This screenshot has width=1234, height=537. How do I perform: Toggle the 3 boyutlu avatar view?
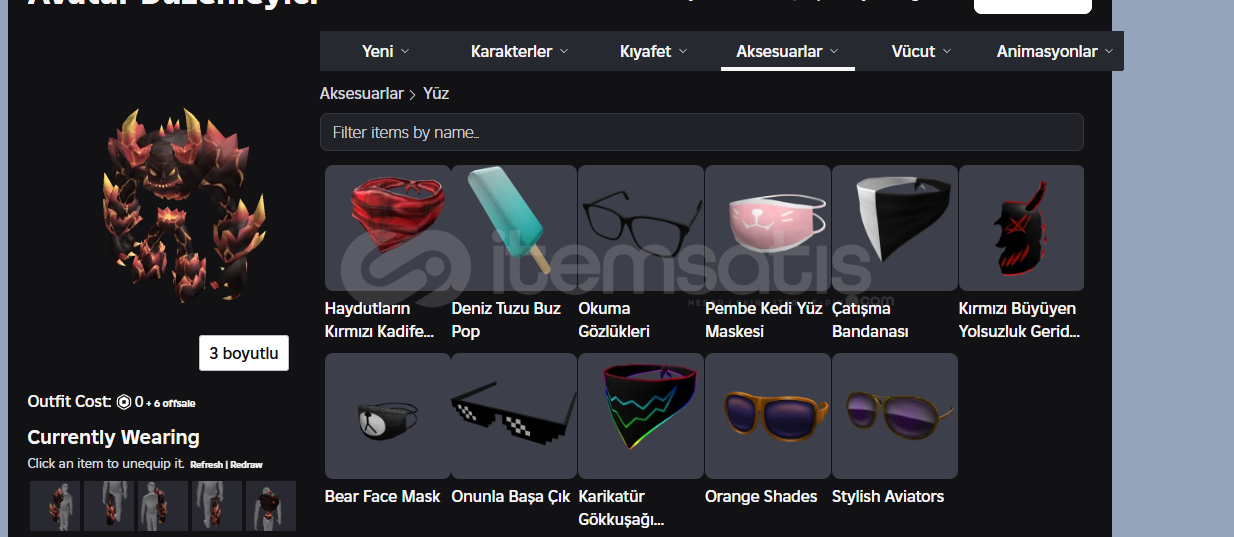pyautogui.click(x=244, y=353)
